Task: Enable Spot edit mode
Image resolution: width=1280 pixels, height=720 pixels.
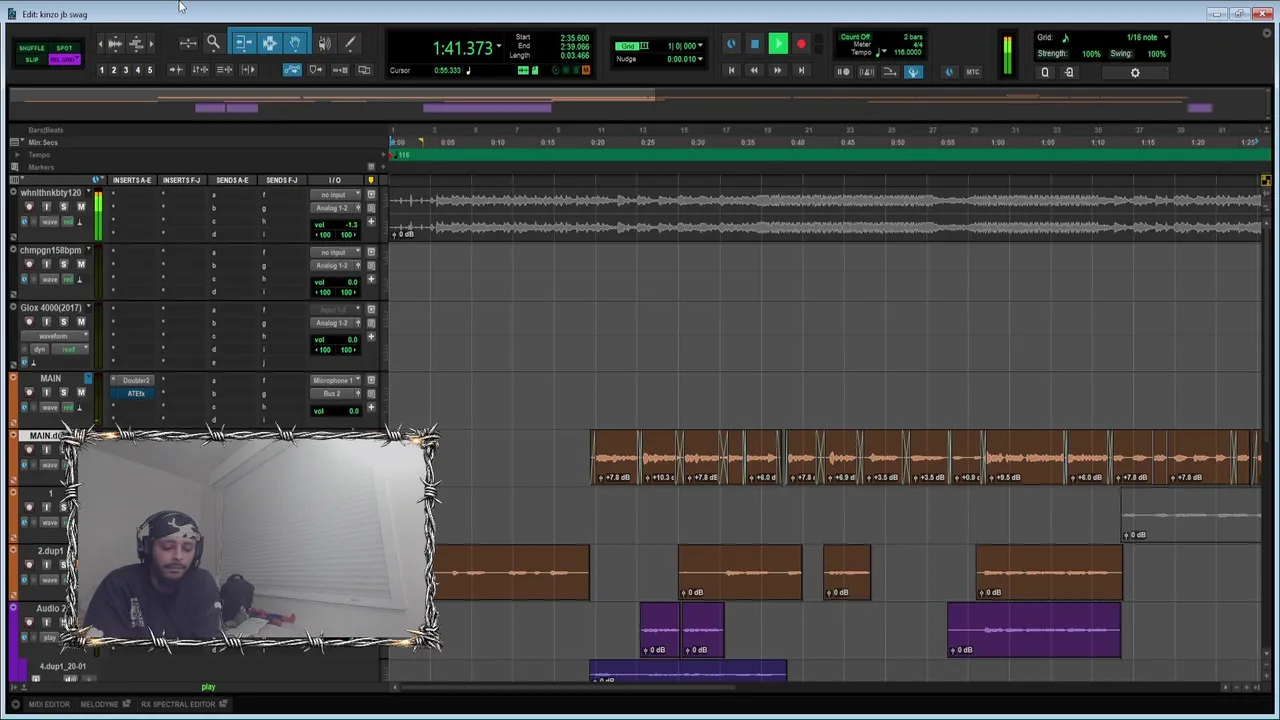Action: pos(64,48)
